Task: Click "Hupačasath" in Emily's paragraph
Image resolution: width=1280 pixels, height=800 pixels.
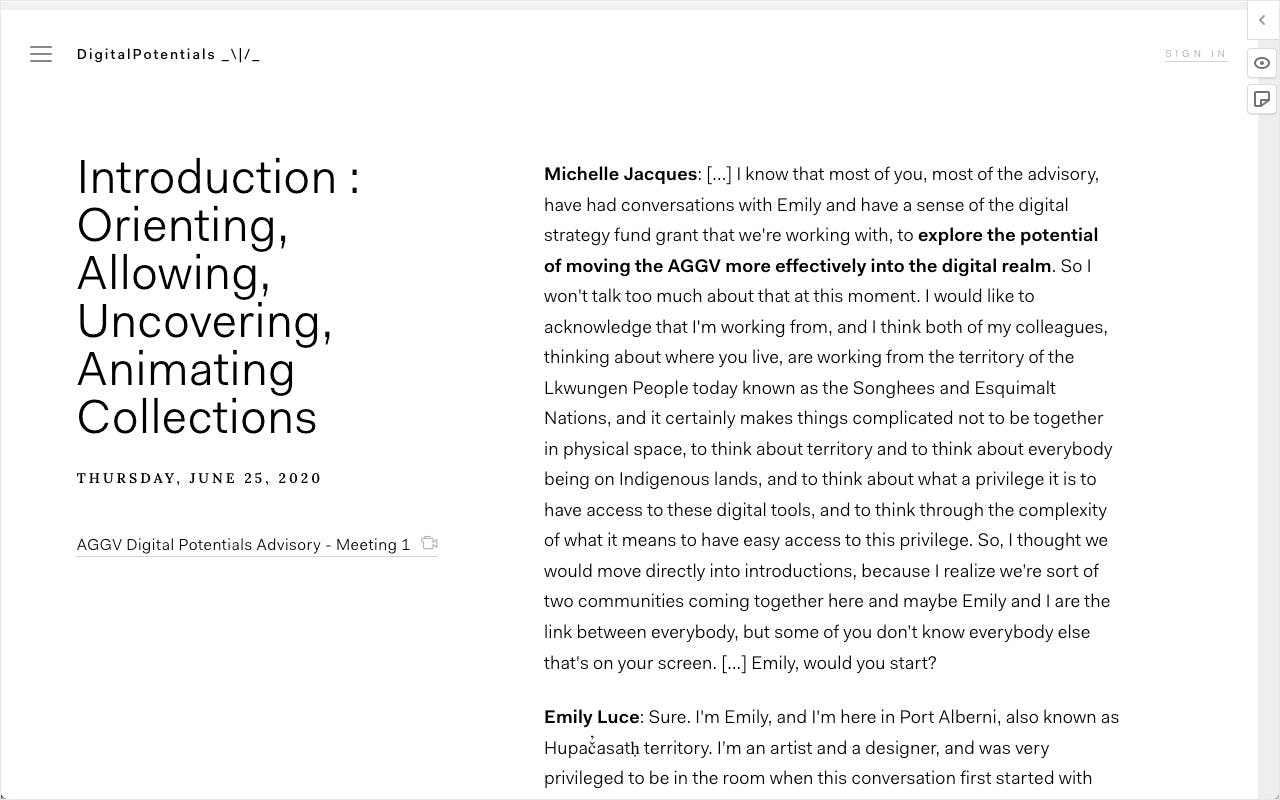Action: 591,748
